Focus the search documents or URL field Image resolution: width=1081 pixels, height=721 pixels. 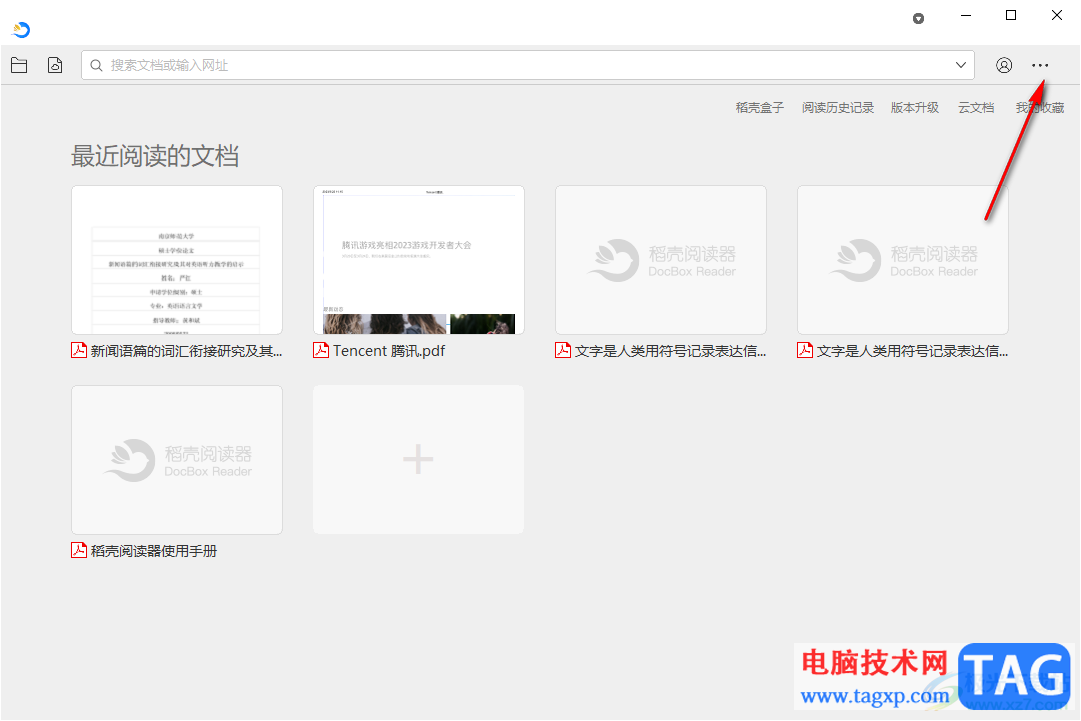click(527, 65)
